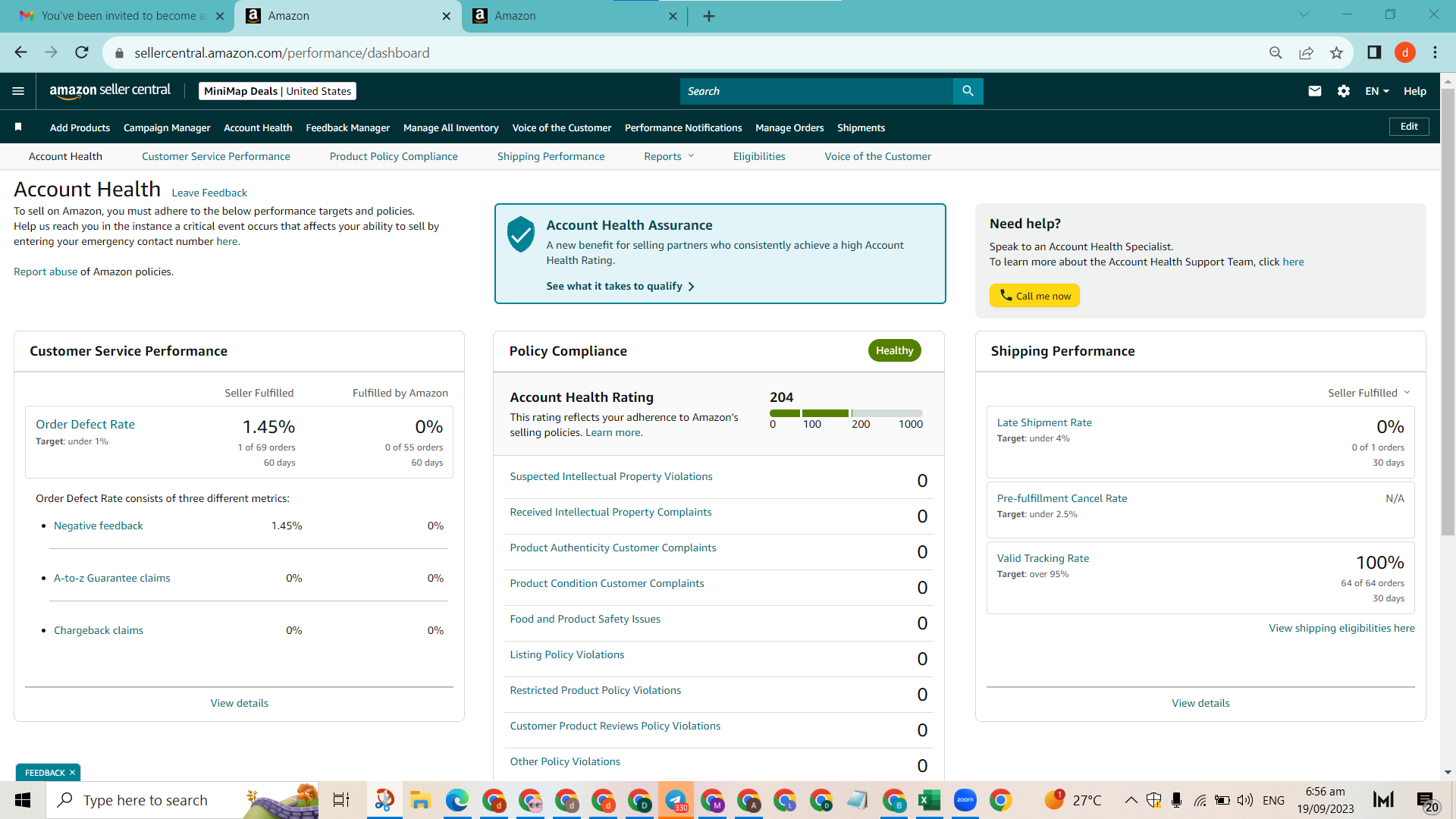This screenshot has height=819, width=1456.
Task: Open Campaign Manager in the nav bar
Action: tap(167, 127)
